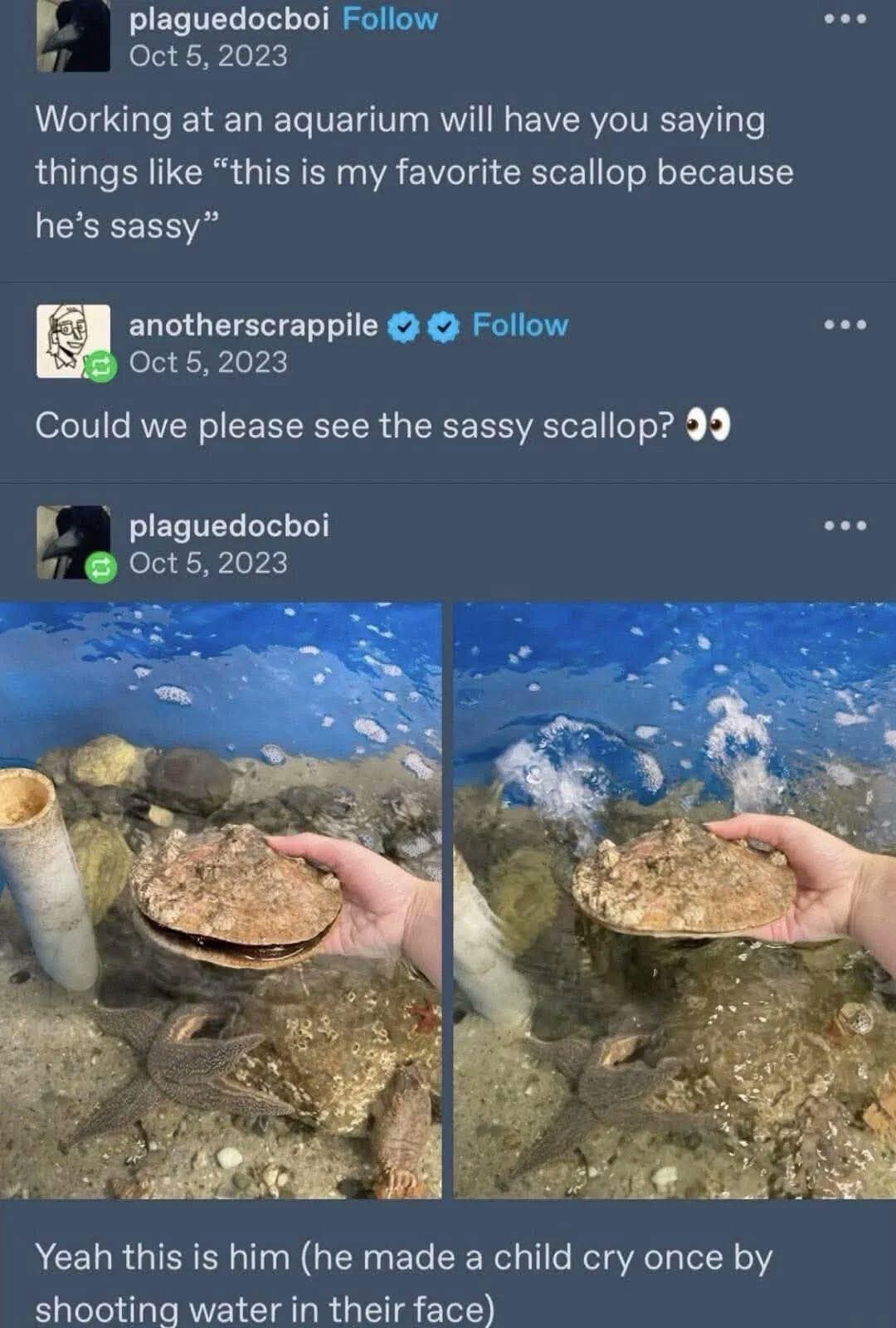Open the Oct 5, 2023 timestamp on top post
896x1328 pixels.
click(x=208, y=56)
